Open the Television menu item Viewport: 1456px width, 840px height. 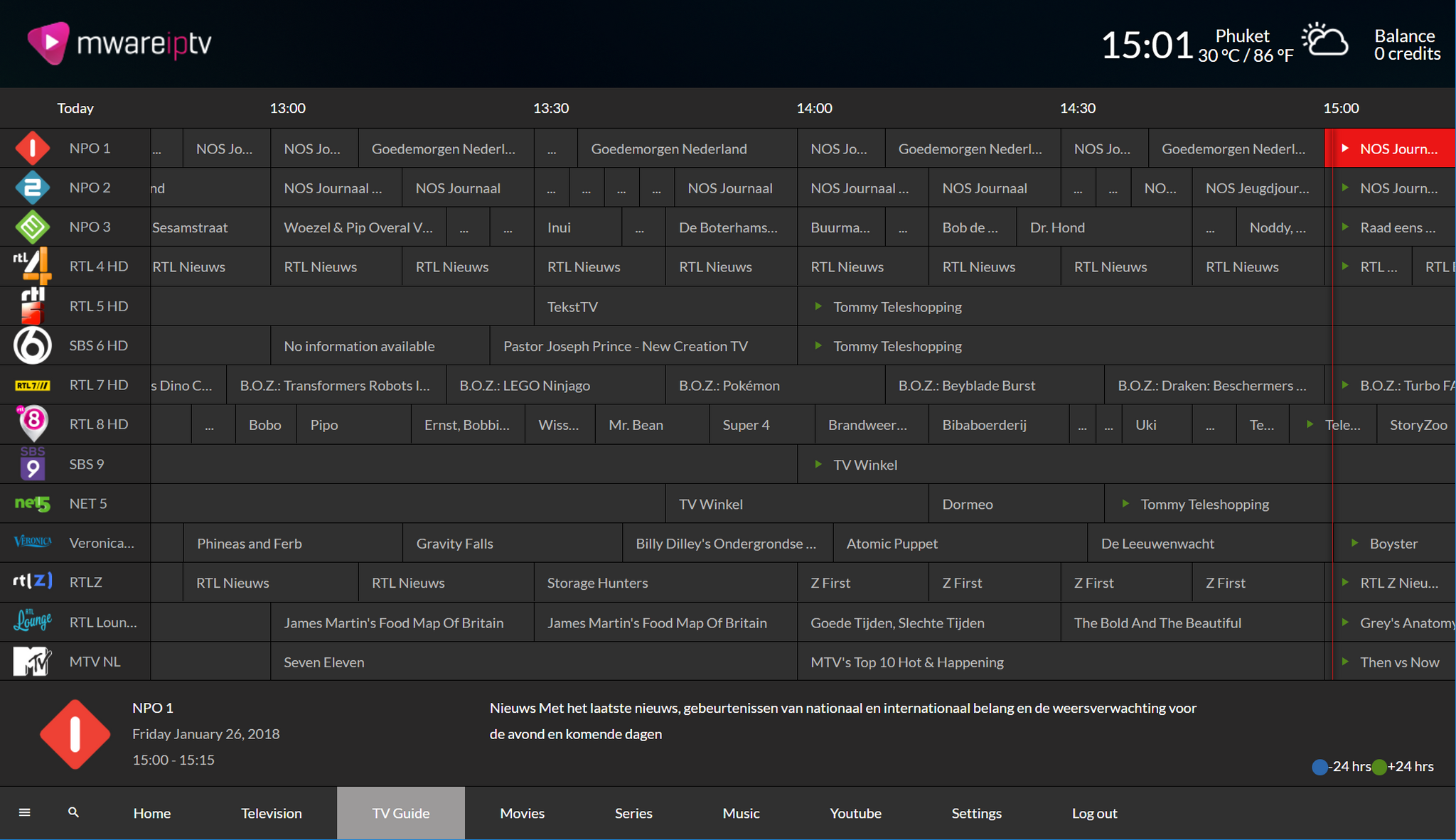(x=271, y=813)
